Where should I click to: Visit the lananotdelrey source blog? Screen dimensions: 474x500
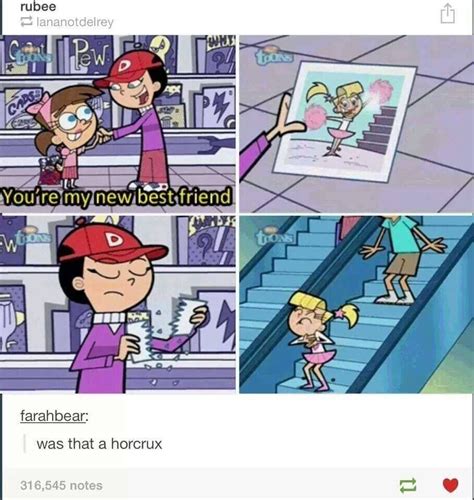click(75, 22)
